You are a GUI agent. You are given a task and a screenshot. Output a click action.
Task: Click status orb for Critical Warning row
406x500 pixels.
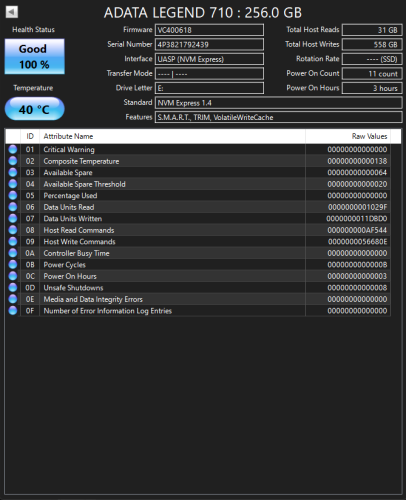click(x=13, y=149)
